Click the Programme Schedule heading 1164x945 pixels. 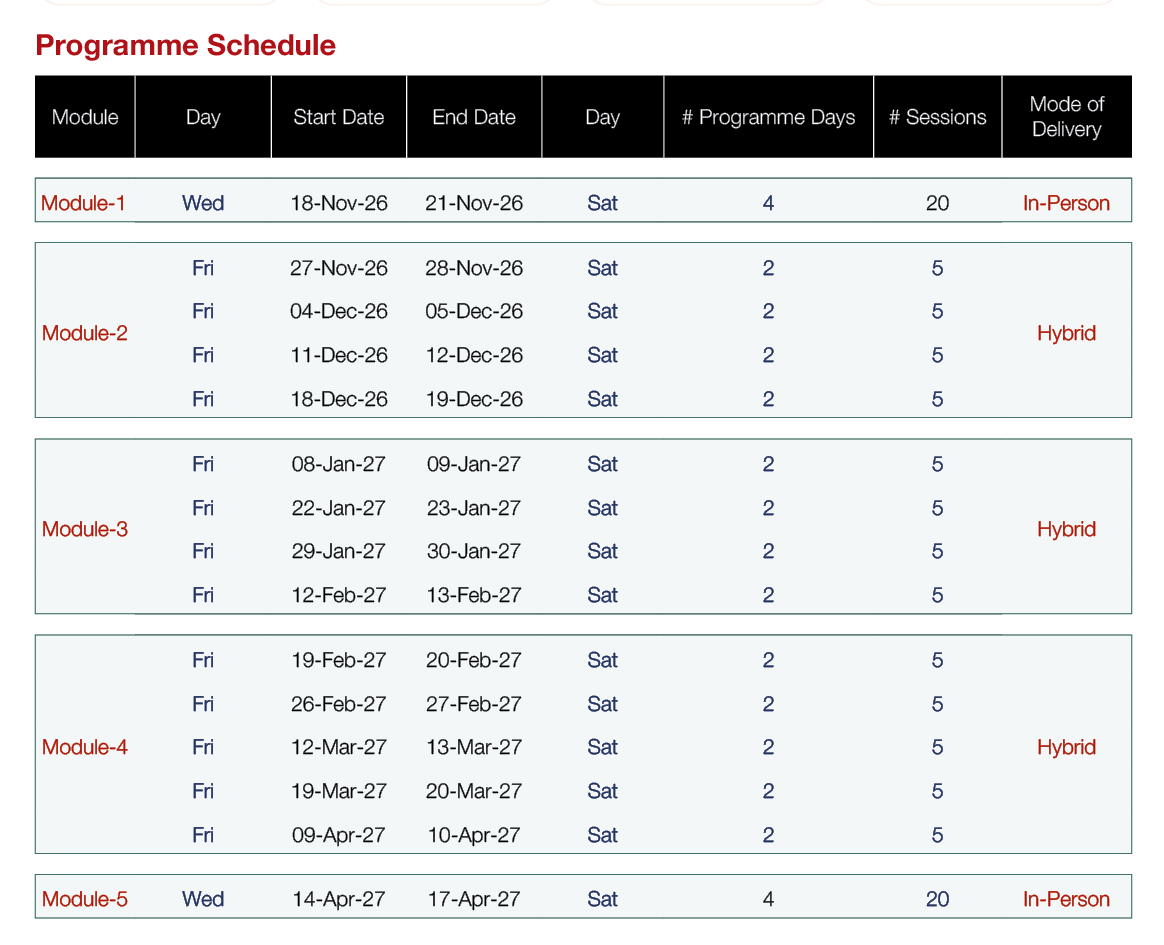pyautogui.click(x=186, y=45)
